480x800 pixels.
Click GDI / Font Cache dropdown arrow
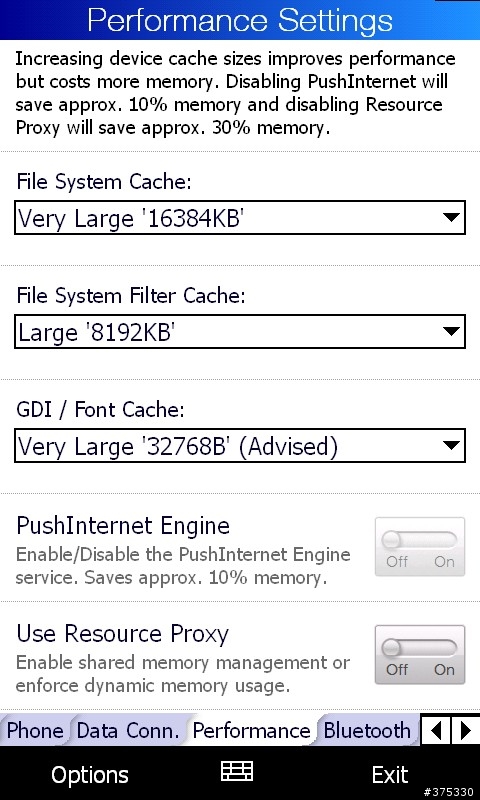451,445
